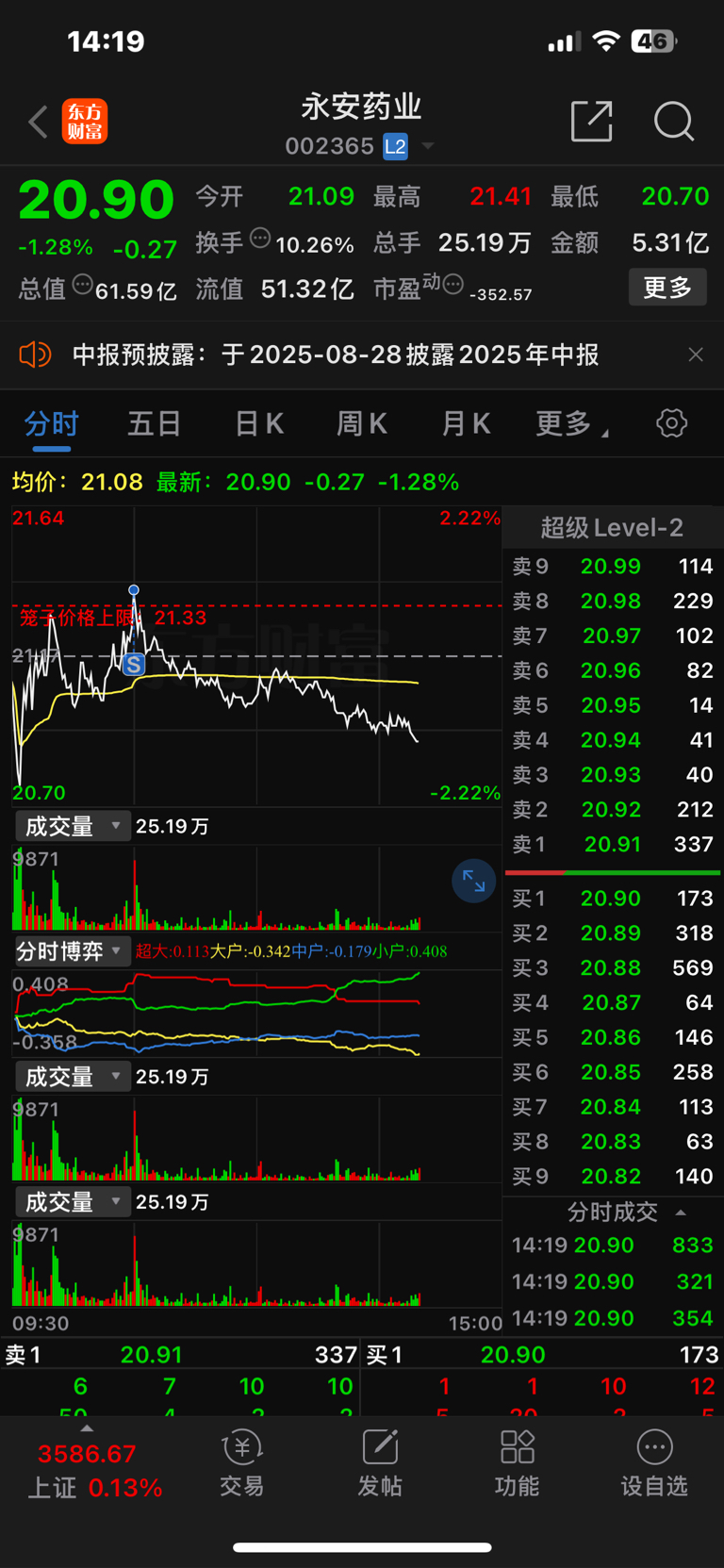The image size is (724, 1568).
Task: Open the 交易 trade icon
Action: (x=241, y=1464)
